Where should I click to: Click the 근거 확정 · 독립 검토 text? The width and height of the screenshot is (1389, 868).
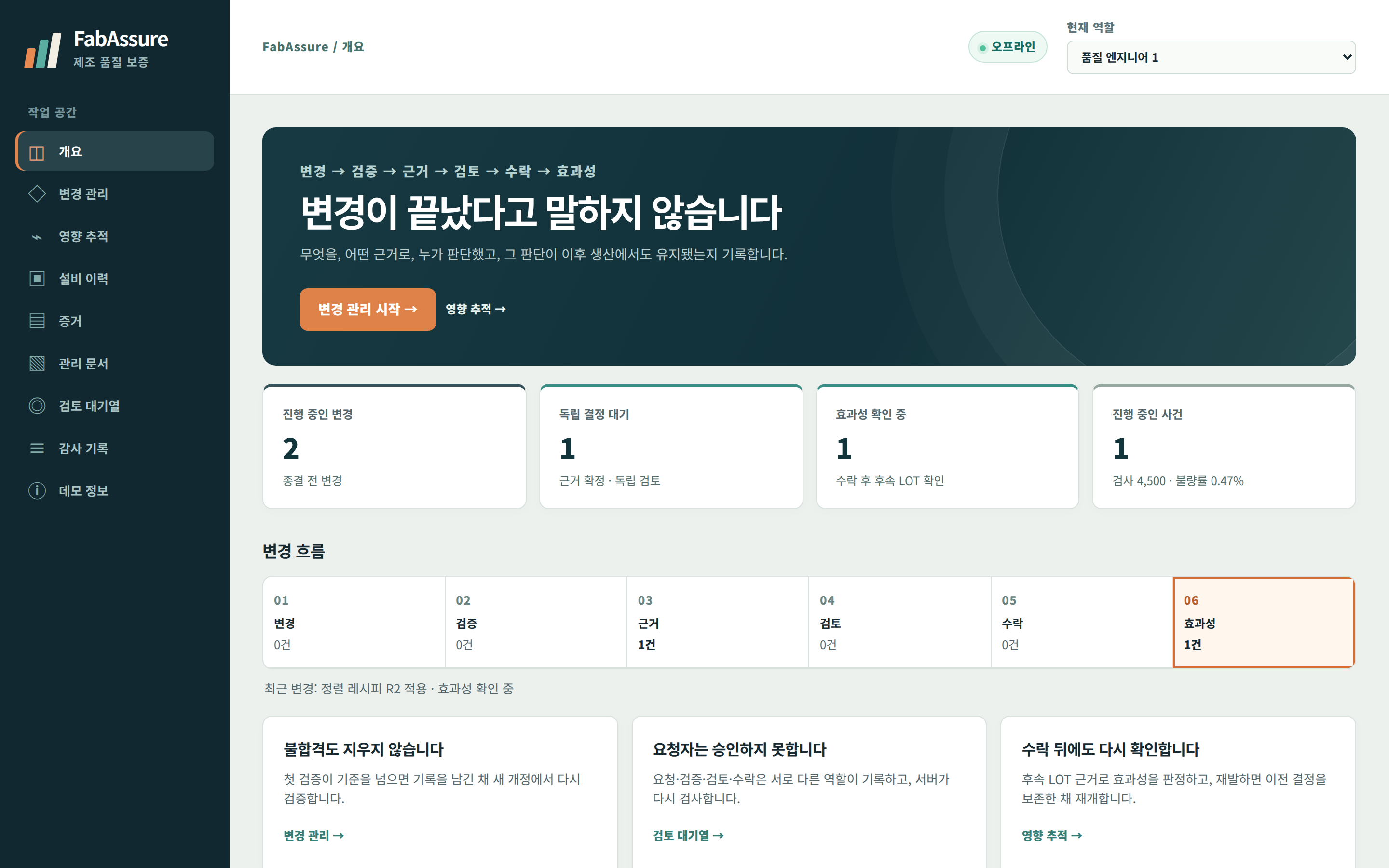(x=610, y=481)
